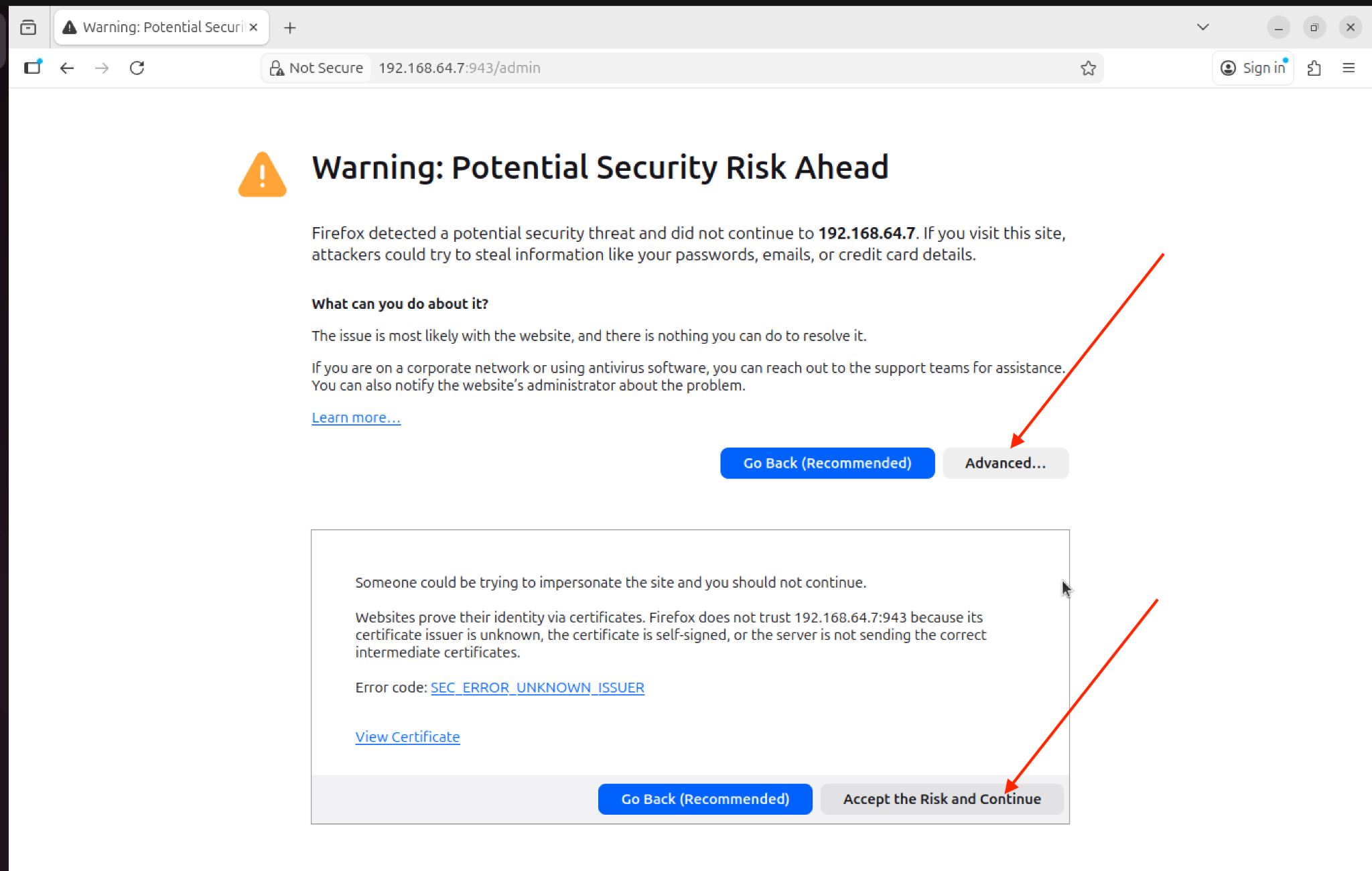The height and width of the screenshot is (871, 1372).
Task: Open the SEC_ERROR_UNKNOWN_ISSUER error code link
Action: [537, 687]
